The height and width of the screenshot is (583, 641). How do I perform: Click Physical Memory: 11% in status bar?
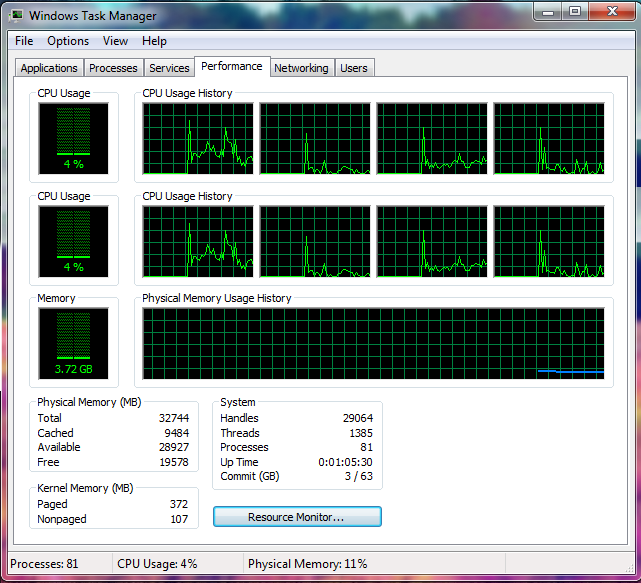[308, 564]
